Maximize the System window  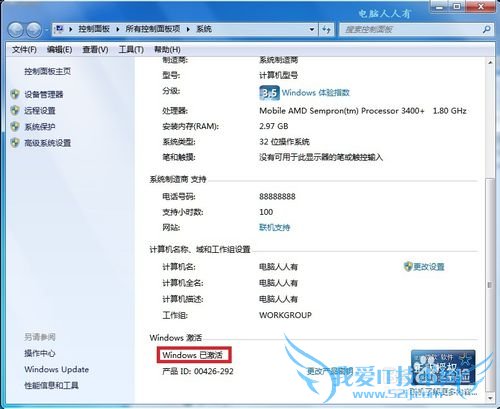point(457,7)
